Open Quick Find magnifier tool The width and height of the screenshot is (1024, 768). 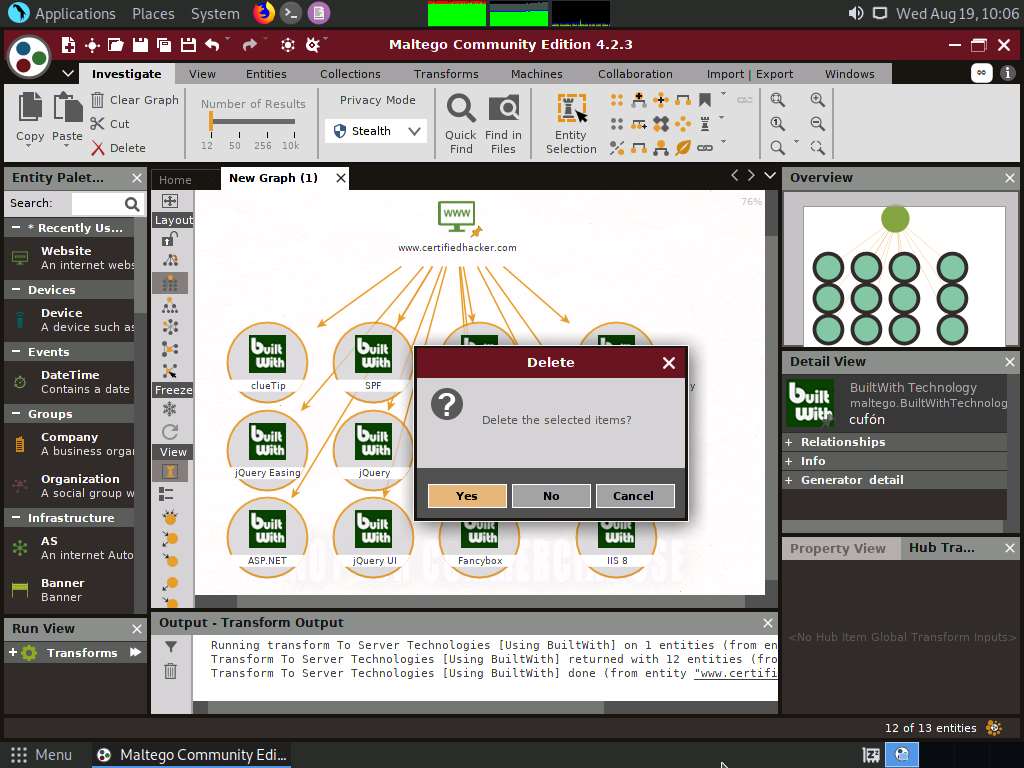[461, 123]
